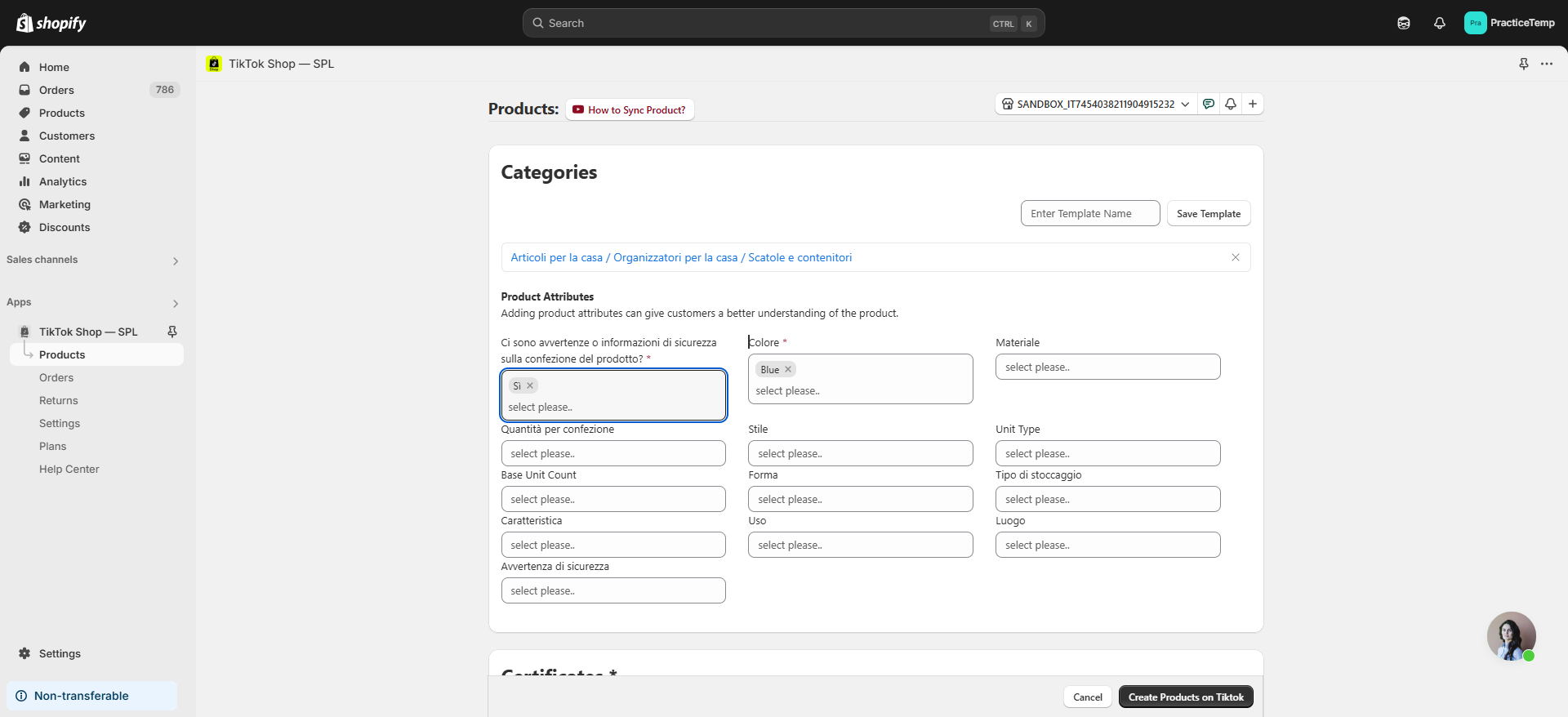
Task: Open the SANDBOX shop selector dropdown
Action: 1095,104
